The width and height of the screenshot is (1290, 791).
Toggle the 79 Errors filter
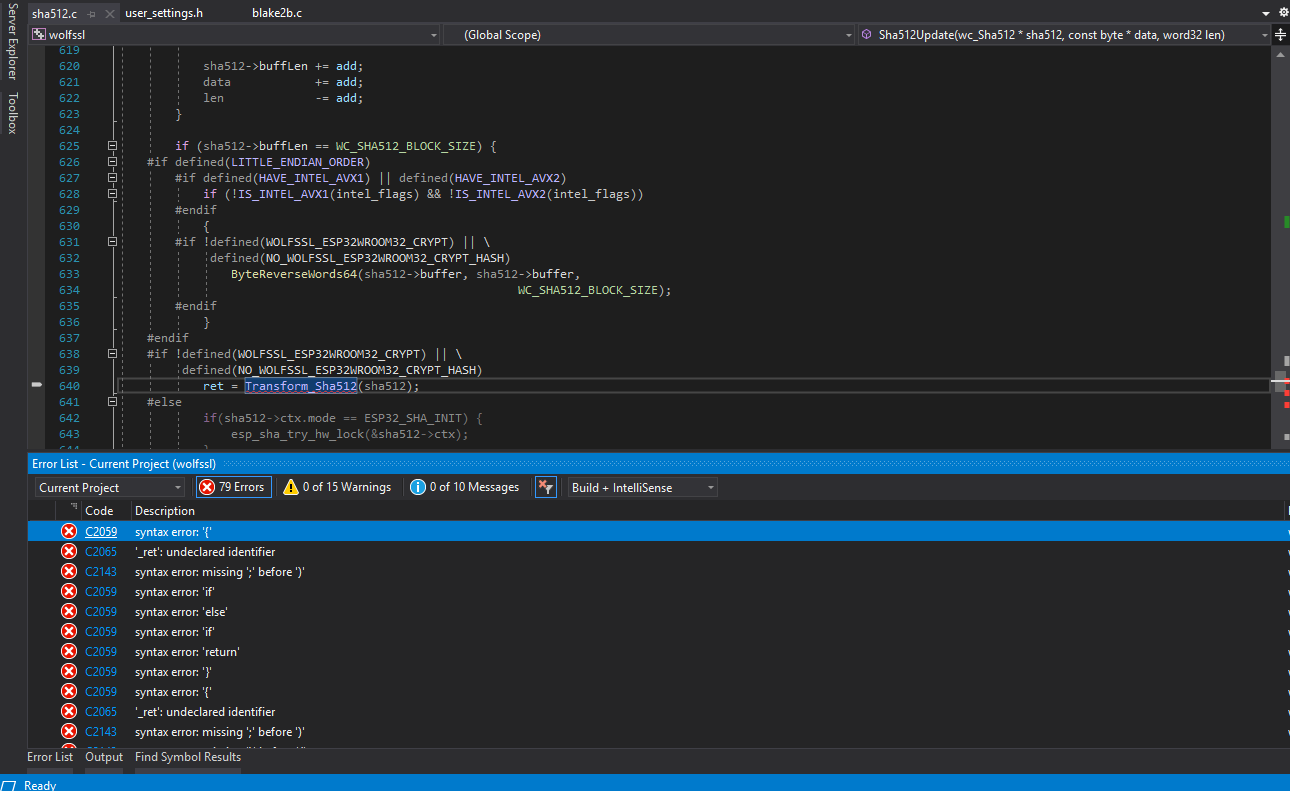pos(233,487)
